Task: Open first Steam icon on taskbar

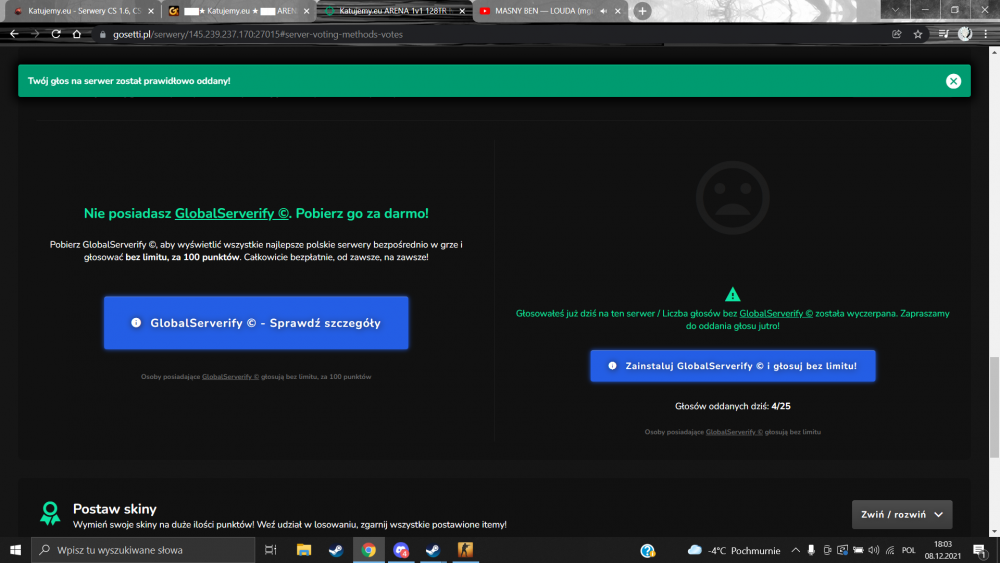Action: [335, 550]
